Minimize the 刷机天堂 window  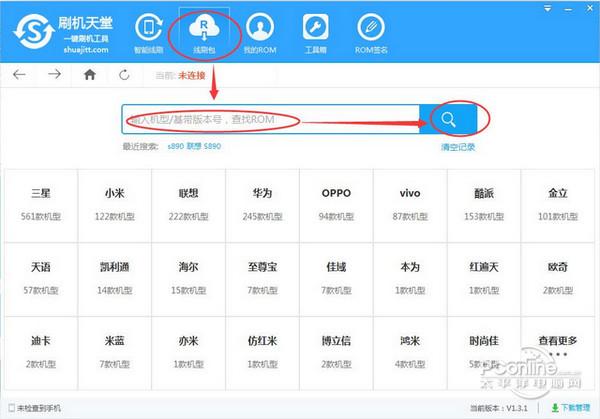(x=569, y=9)
